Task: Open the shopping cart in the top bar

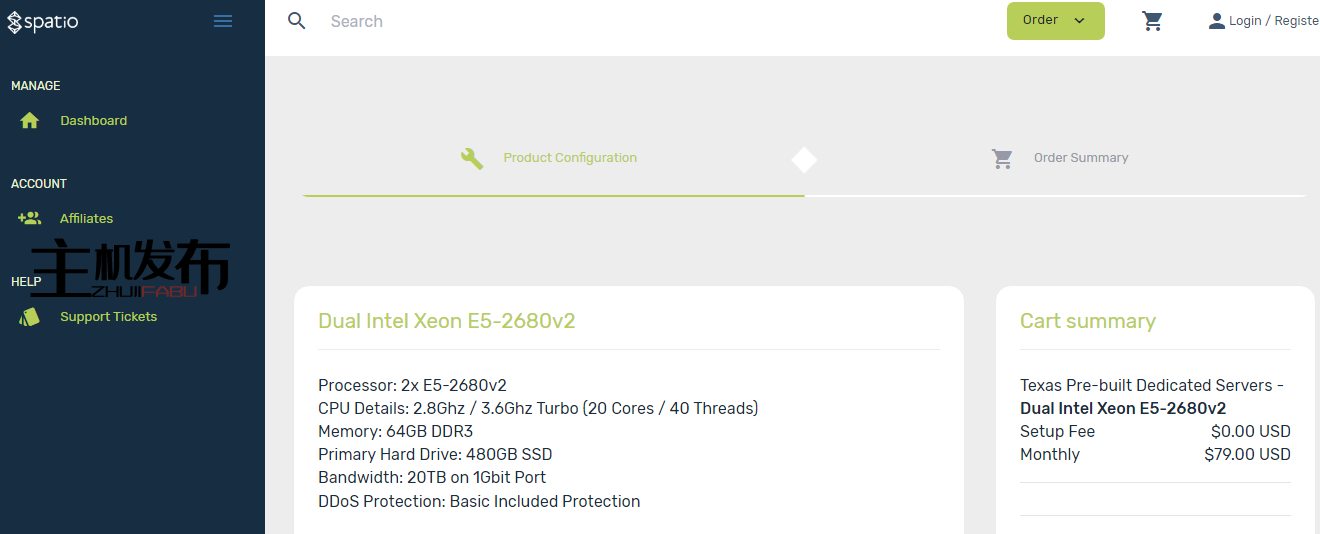Action: coord(1152,21)
